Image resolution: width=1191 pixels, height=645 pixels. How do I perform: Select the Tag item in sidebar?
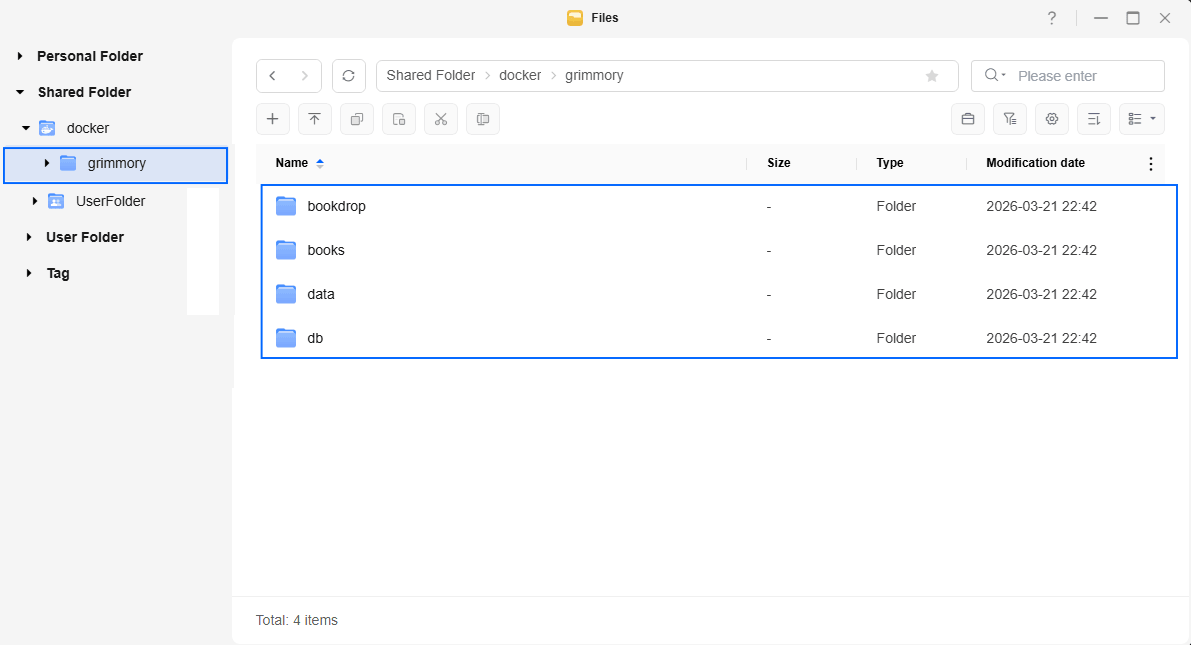[58, 273]
